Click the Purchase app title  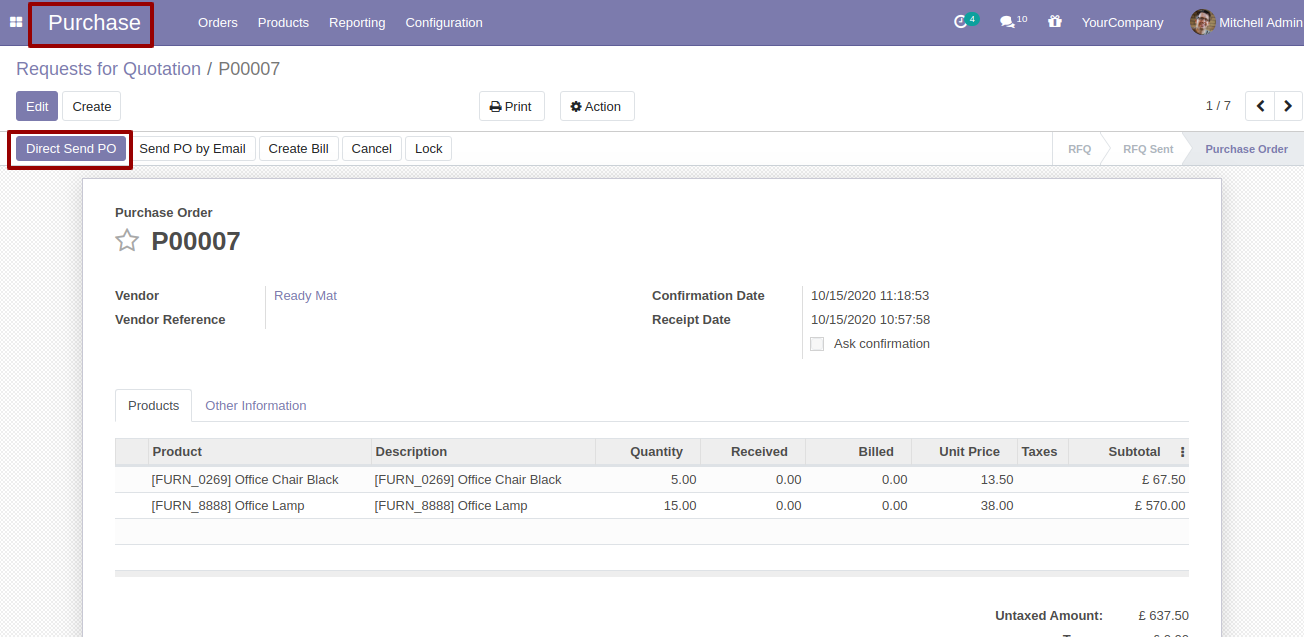click(94, 23)
